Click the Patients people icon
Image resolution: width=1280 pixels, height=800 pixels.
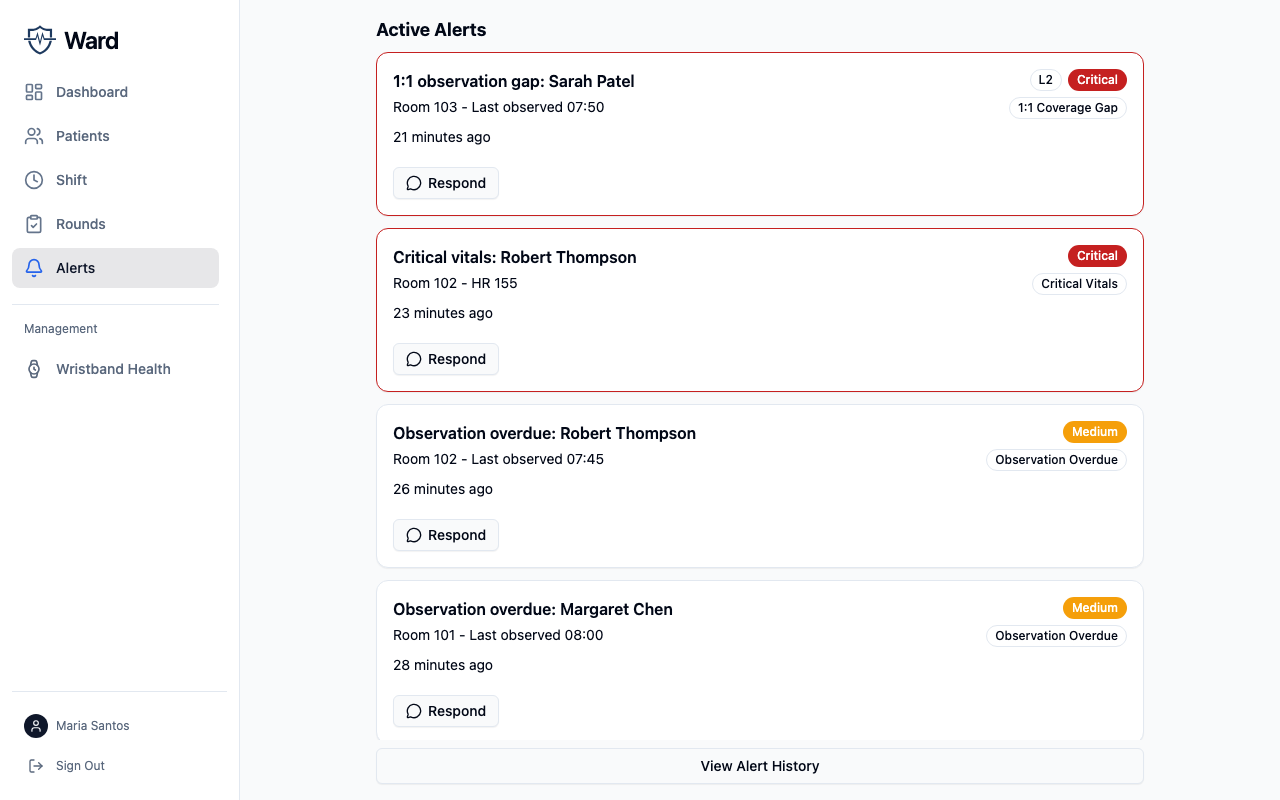pyautogui.click(x=34, y=136)
